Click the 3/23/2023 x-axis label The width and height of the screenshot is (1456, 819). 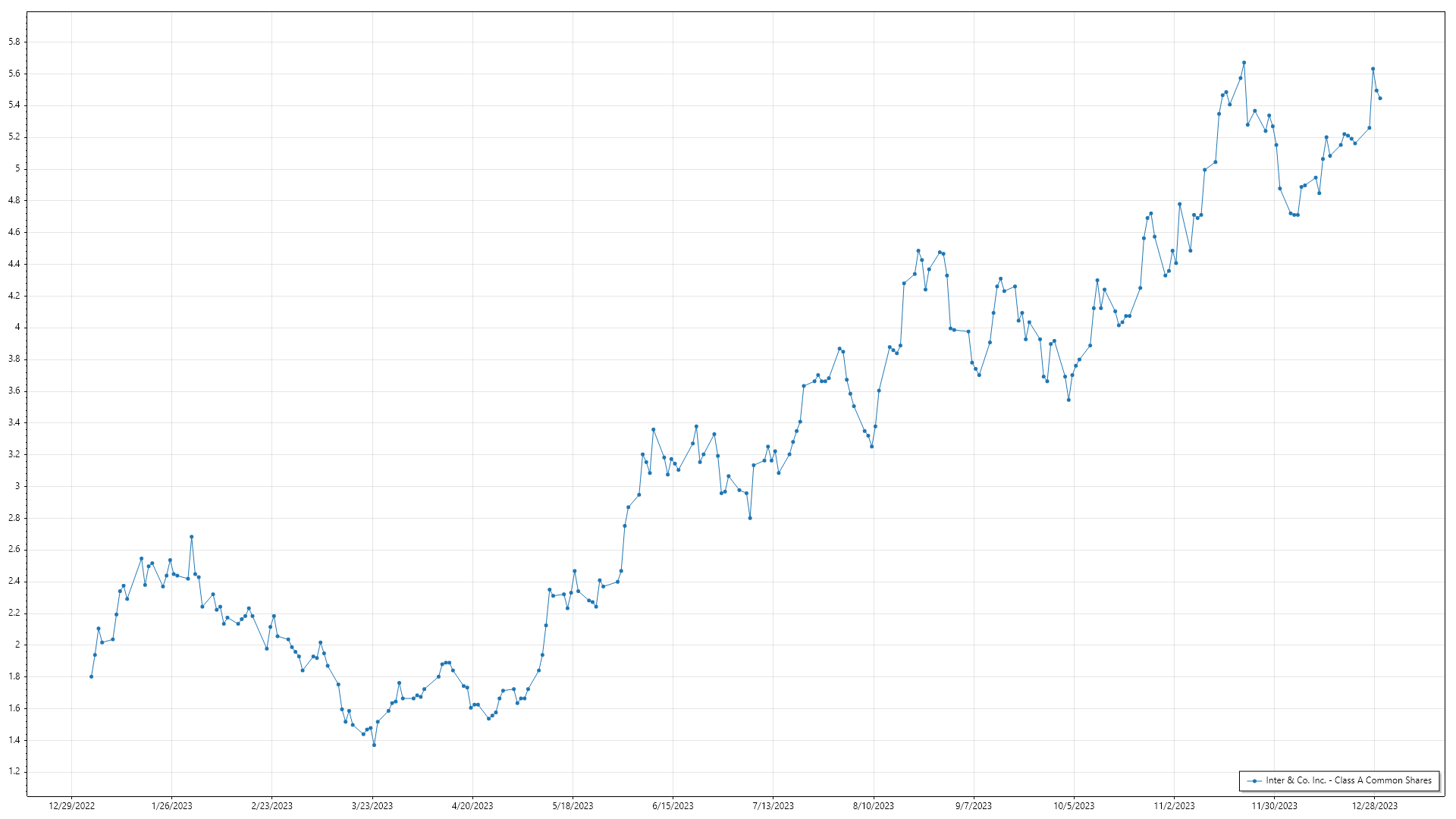click(x=372, y=806)
